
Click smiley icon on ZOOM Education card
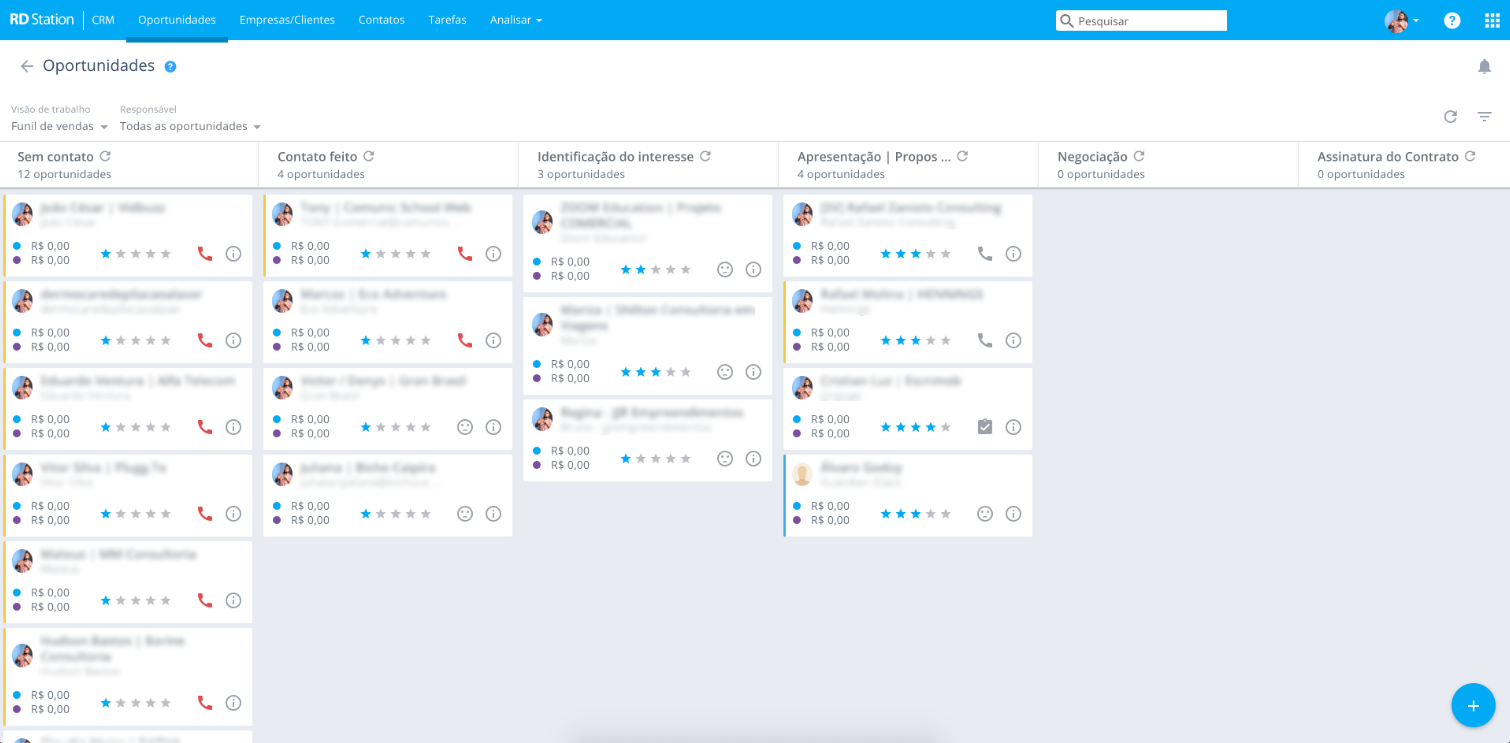click(x=725, y=269)
